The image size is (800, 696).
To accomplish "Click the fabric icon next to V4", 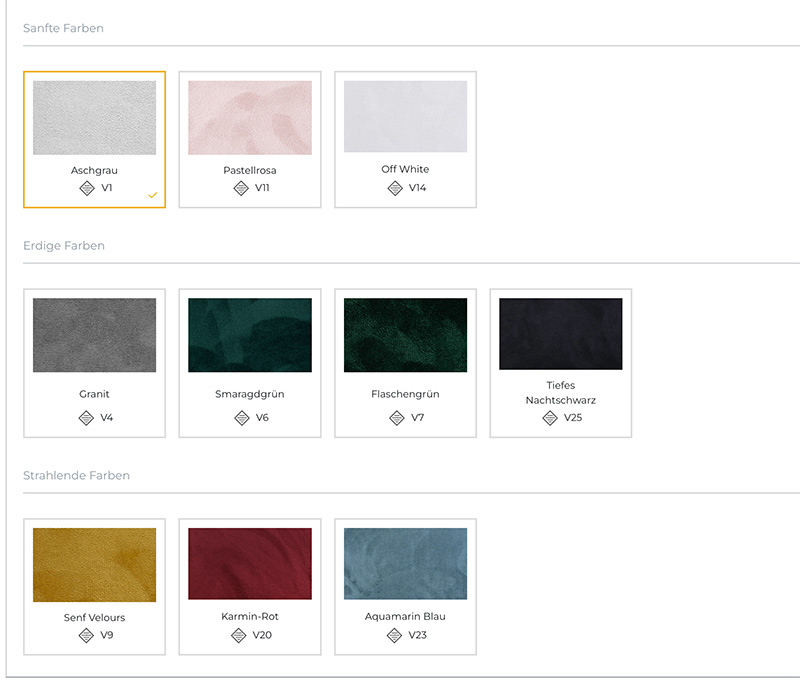I will tap(86, 418).
